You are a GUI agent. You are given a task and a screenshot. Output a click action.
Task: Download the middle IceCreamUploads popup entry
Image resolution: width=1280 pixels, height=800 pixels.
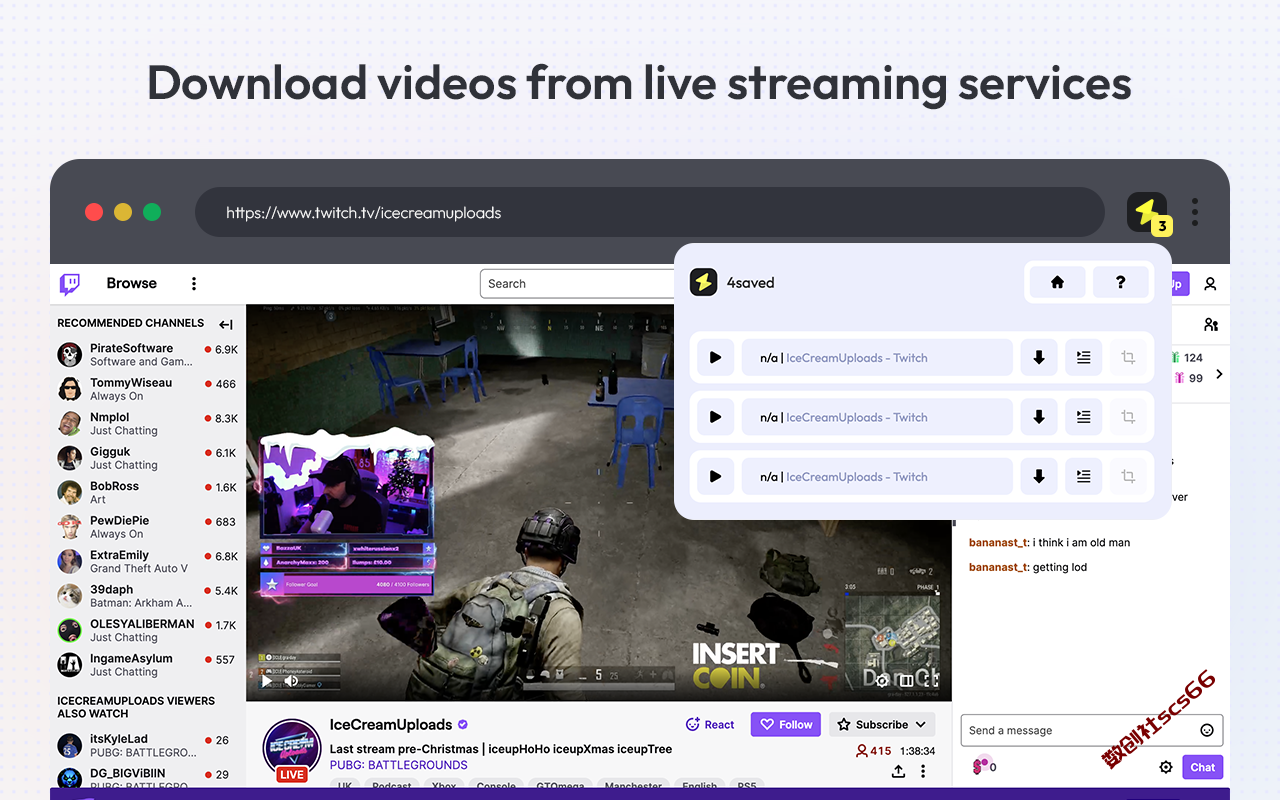(x=1039, y=417)
